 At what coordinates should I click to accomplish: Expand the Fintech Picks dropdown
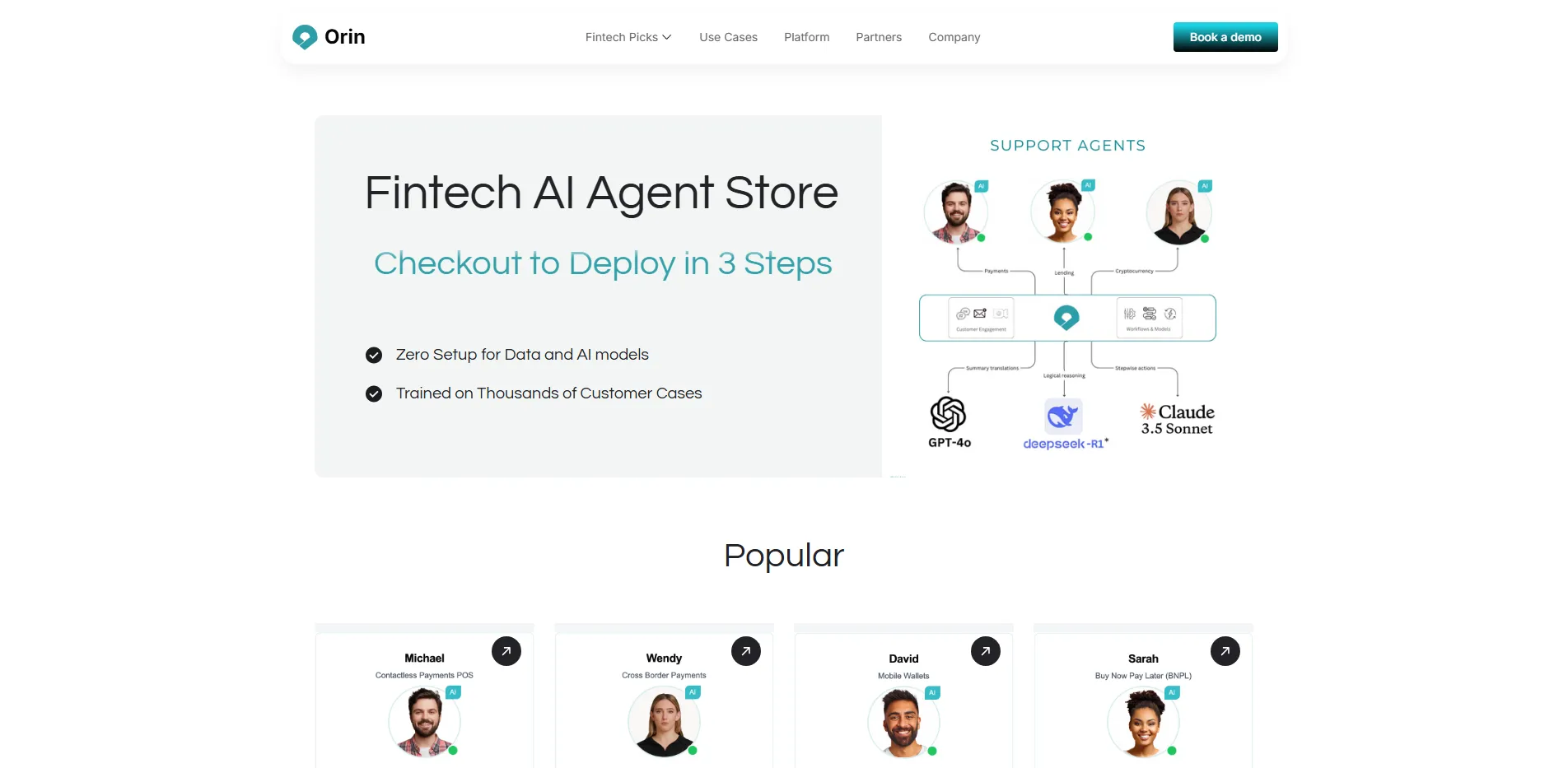(628, 37)
